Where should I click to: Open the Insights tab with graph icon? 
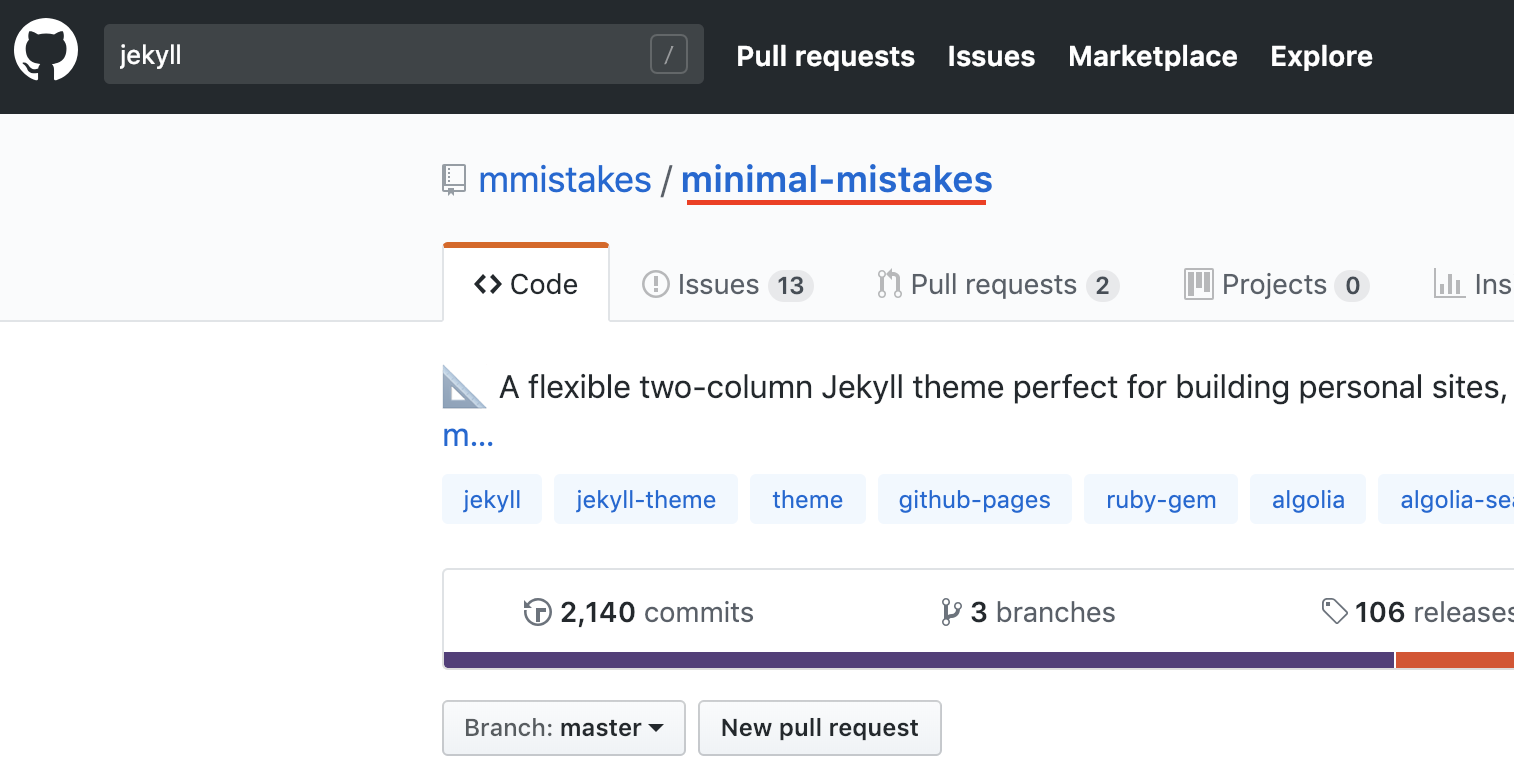tap(1473, 285)
